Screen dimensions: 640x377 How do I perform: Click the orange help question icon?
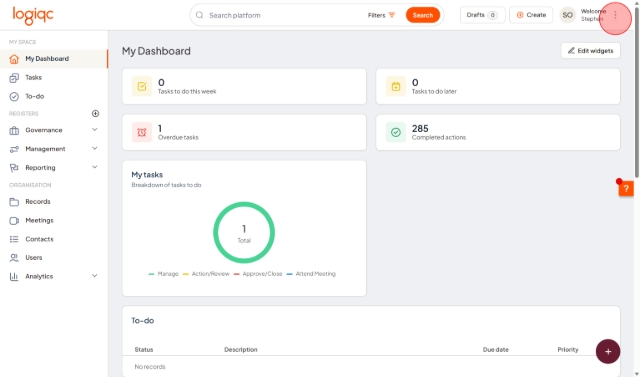(626, 188)
